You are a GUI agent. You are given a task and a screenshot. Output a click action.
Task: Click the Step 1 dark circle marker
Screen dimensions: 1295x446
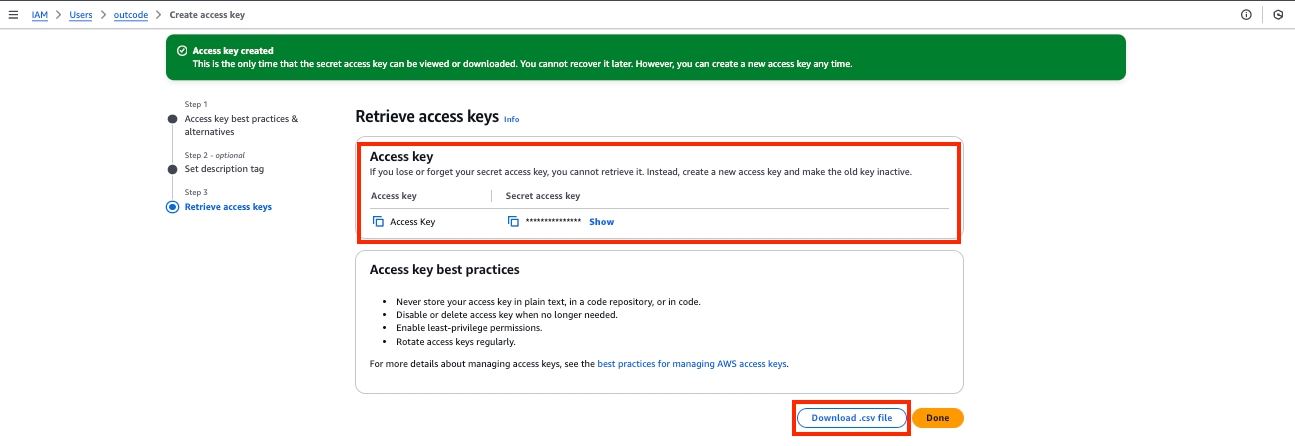[173, 119]
